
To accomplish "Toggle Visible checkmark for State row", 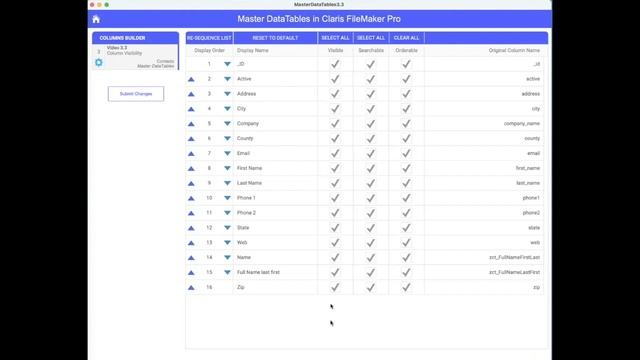I will (335, 228).
